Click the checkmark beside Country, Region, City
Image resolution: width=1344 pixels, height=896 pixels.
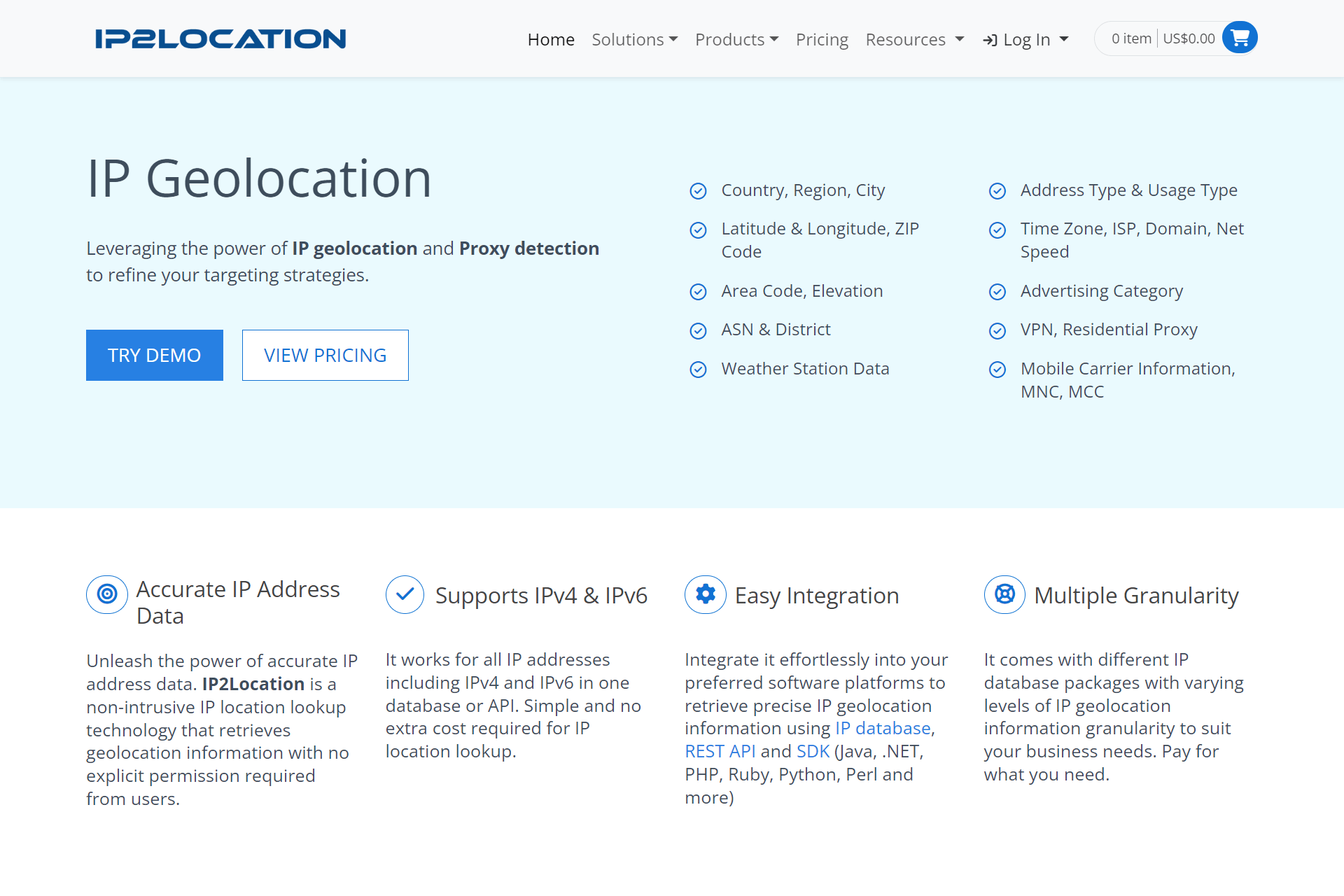coord(699,190)
